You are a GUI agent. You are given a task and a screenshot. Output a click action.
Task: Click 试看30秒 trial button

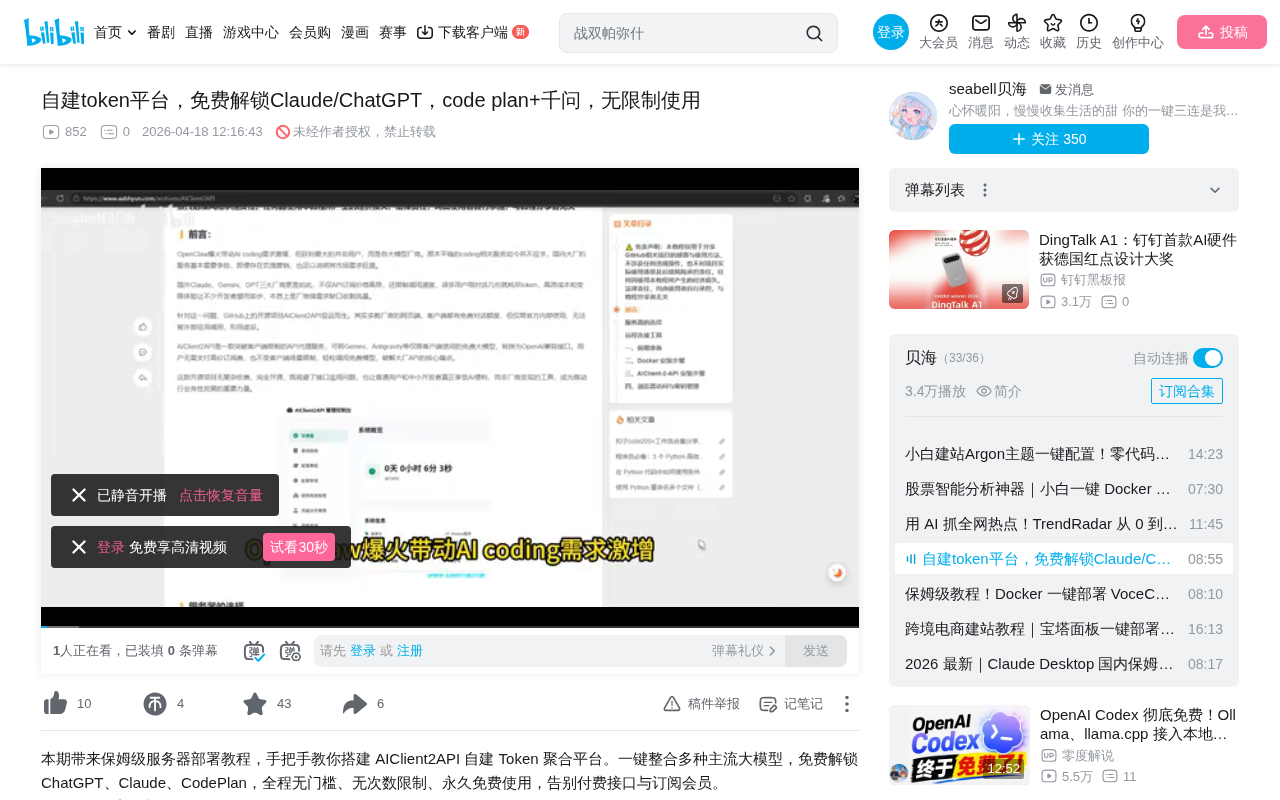point(299,547)
